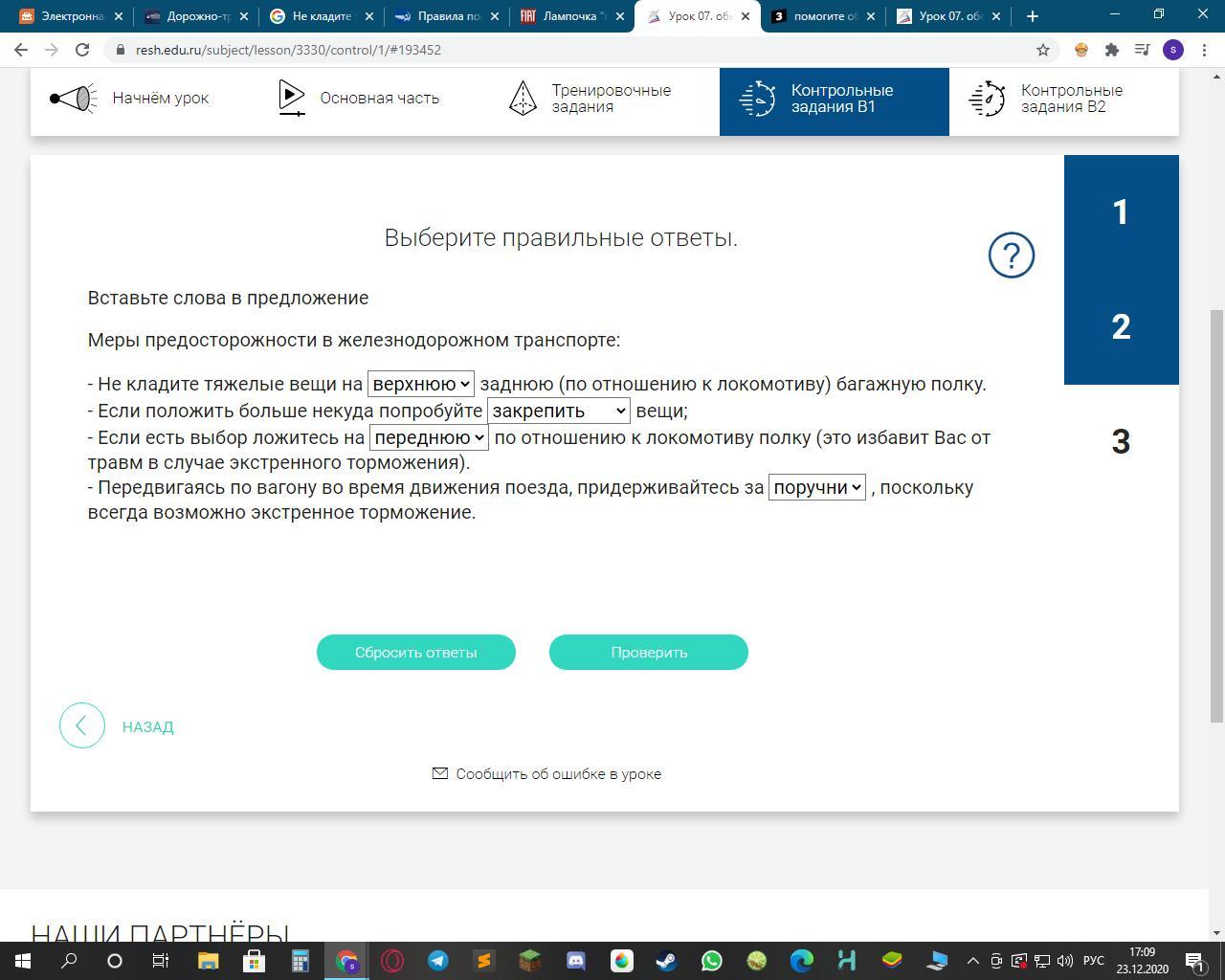Click the НАЗАД link
This screenshot has width=1225, height=980.
[x=148, y=726]
